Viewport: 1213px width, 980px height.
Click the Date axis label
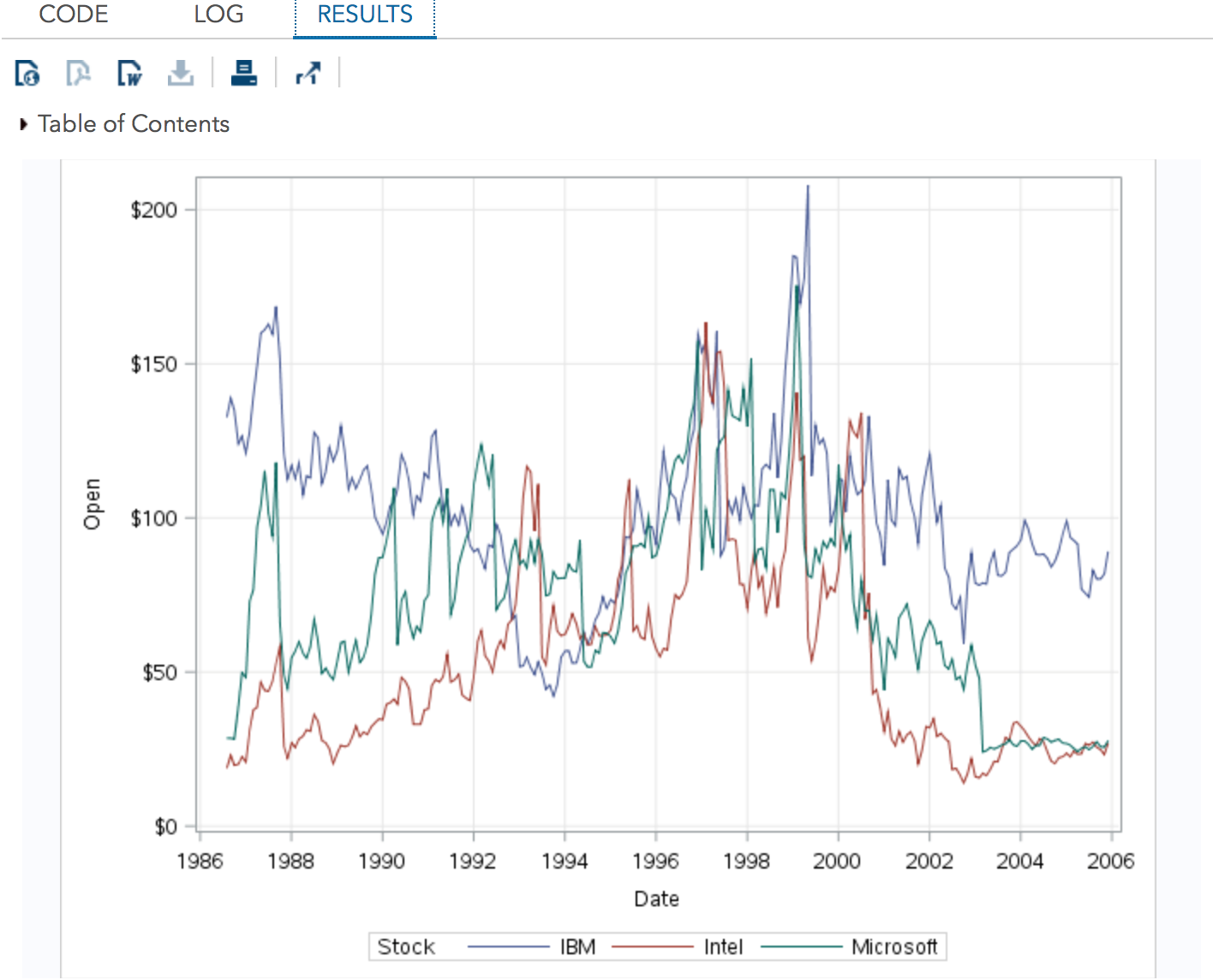pyautogui.click(x=656, y=899)
